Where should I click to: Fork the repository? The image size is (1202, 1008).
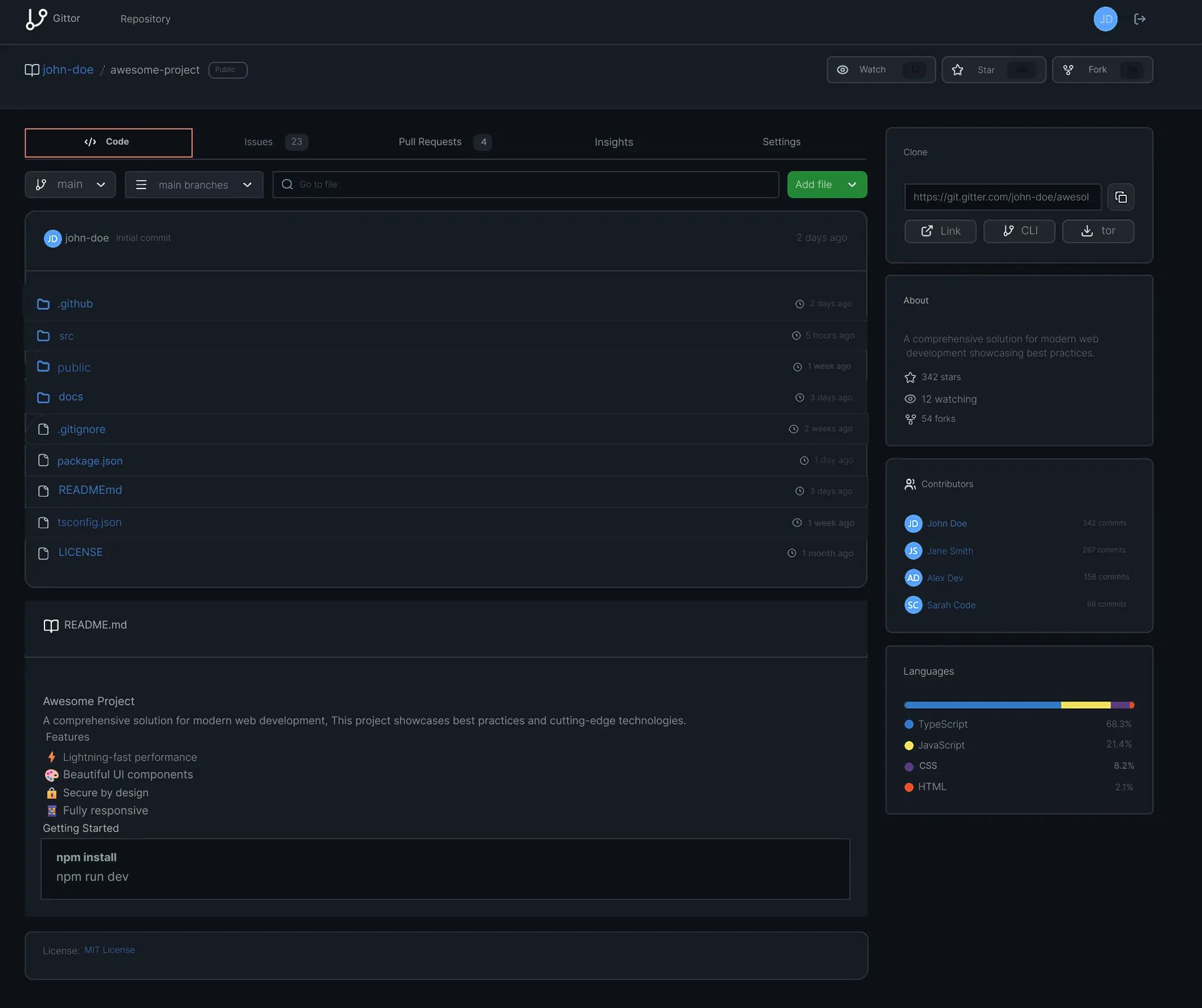[1102, 69]
